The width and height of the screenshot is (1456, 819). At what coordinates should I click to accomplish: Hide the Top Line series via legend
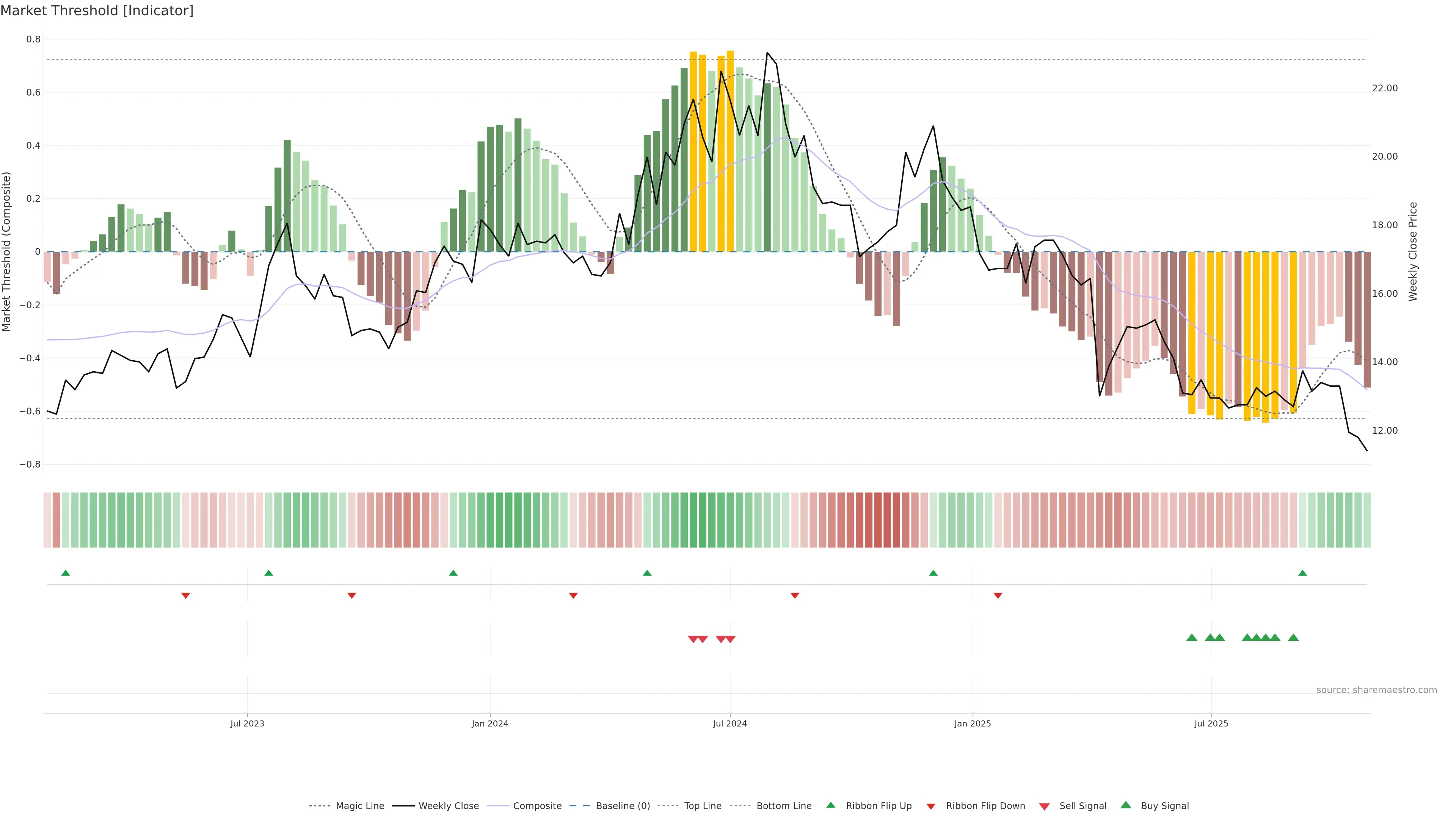click(x=703, y=806)
